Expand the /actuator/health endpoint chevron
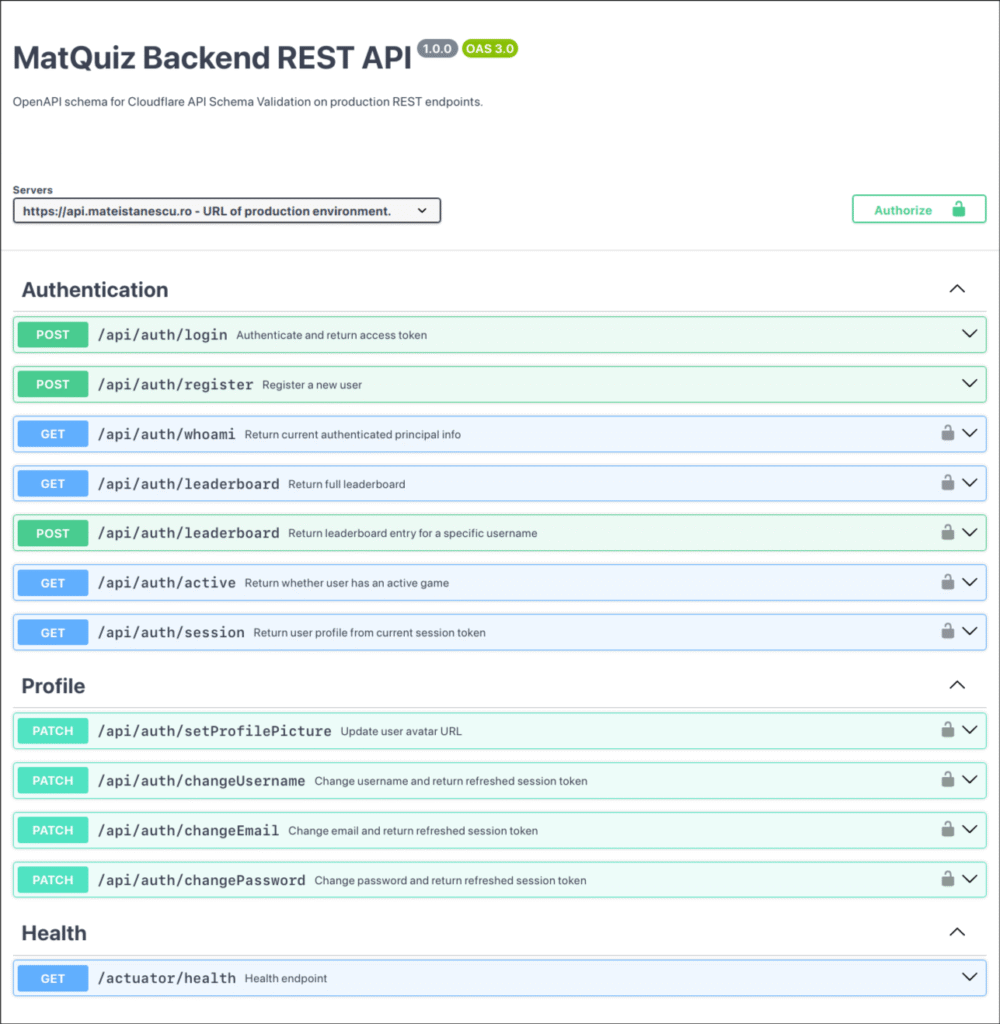1000x1024 pixels. pos(969,977)
